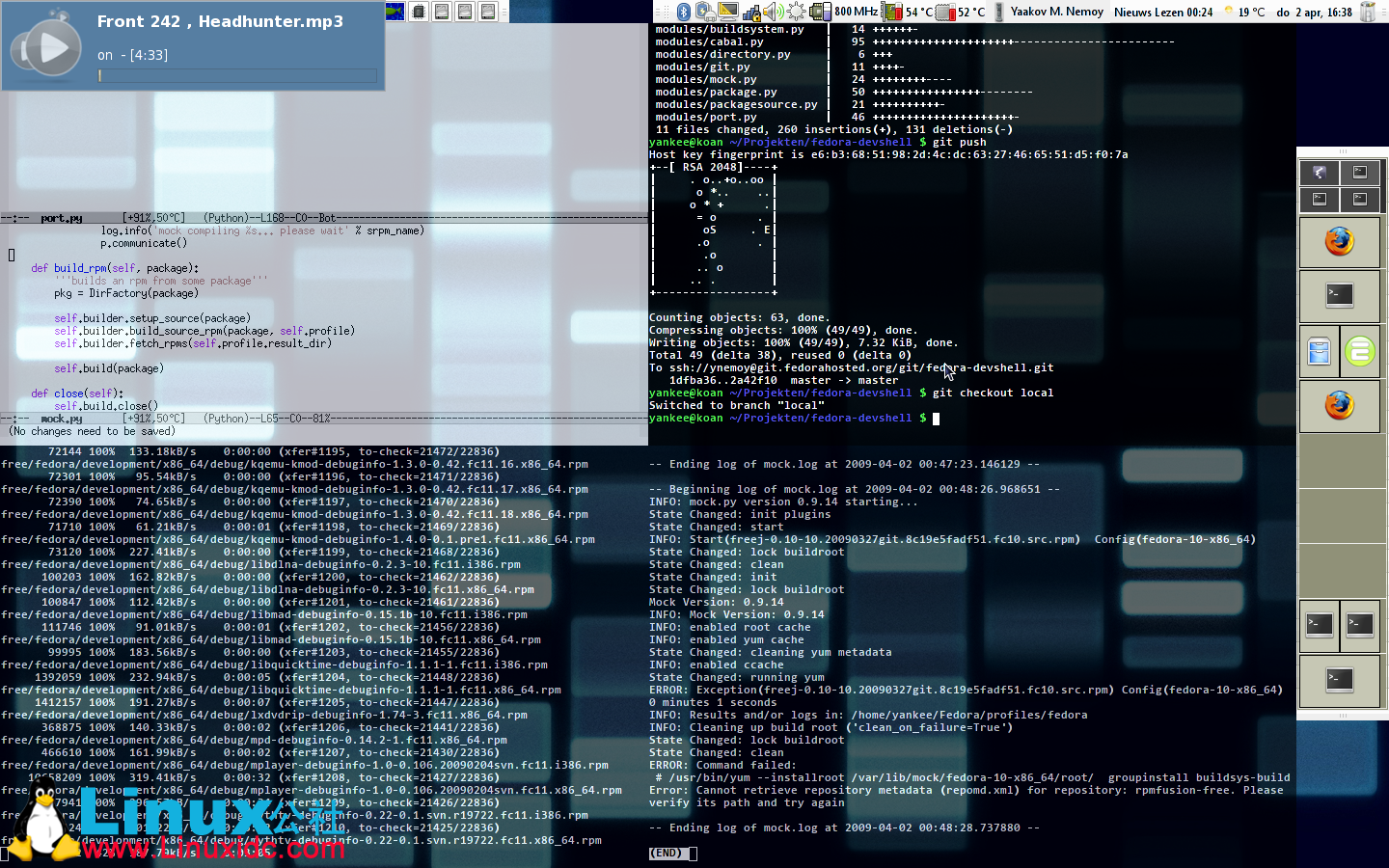Click the 54°C temperature sensor icon
This screenshot has width=1389, height=868.
[x=889, y=12]
